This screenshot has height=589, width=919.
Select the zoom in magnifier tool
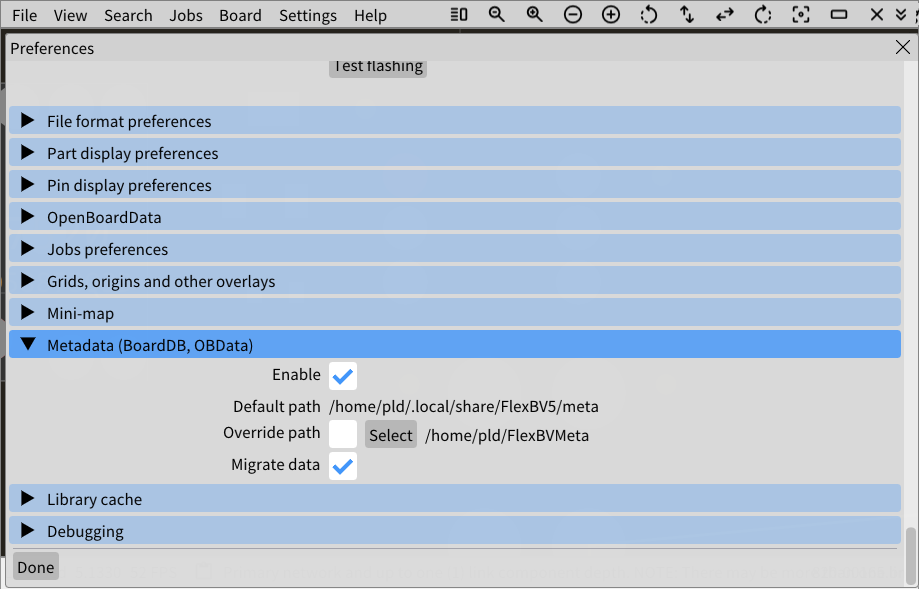[534, 15]
